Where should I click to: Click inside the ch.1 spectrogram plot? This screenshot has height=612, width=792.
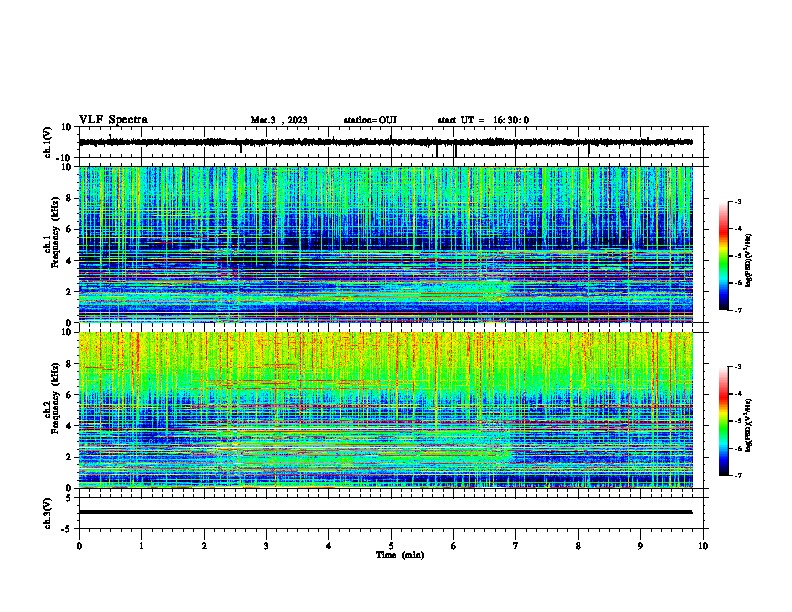(x=386, y=244)
